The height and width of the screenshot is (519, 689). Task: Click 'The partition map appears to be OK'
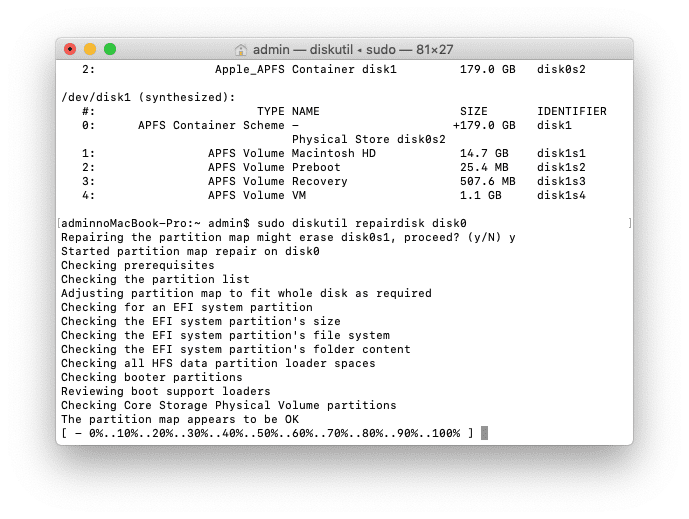pos(180,420)
